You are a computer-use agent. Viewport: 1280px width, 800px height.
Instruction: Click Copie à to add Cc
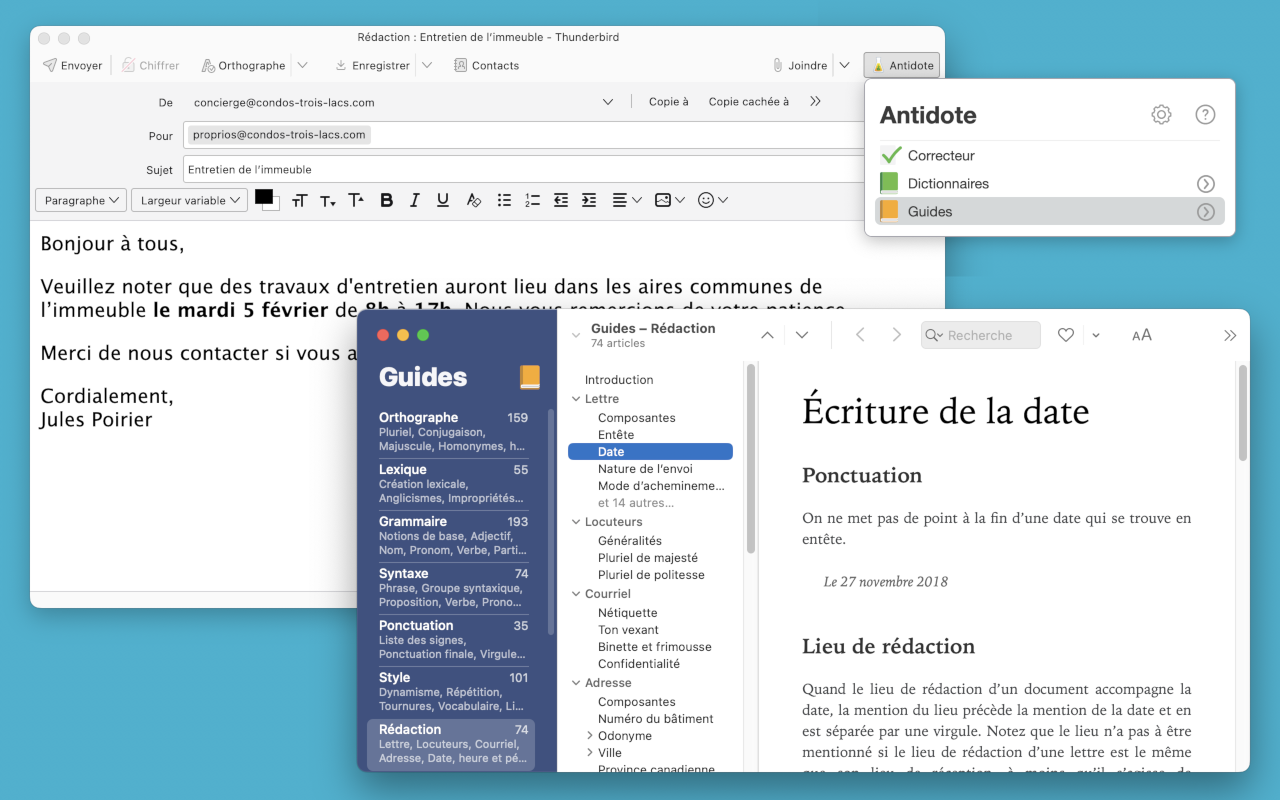point(669,102)
